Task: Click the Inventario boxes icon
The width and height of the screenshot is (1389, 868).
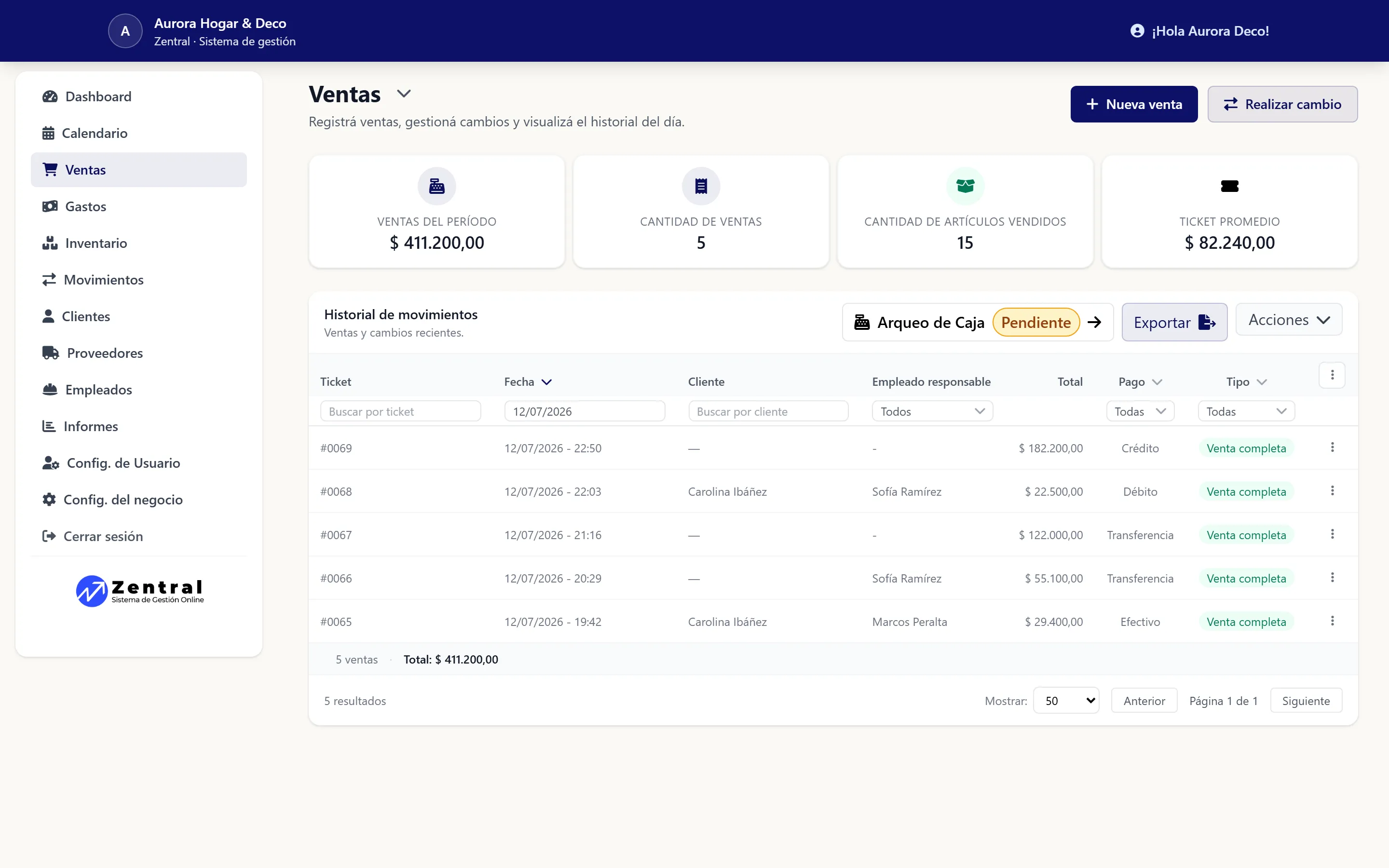Action: tap(50, 243)
